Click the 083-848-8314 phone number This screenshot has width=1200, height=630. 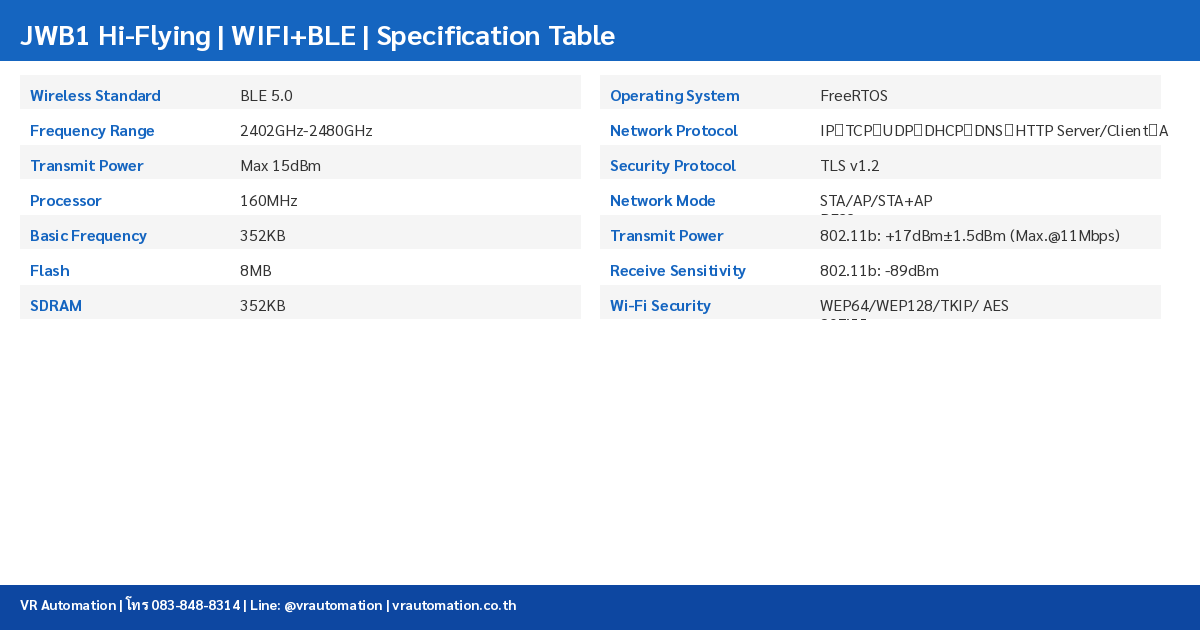[x=195, y=605]
